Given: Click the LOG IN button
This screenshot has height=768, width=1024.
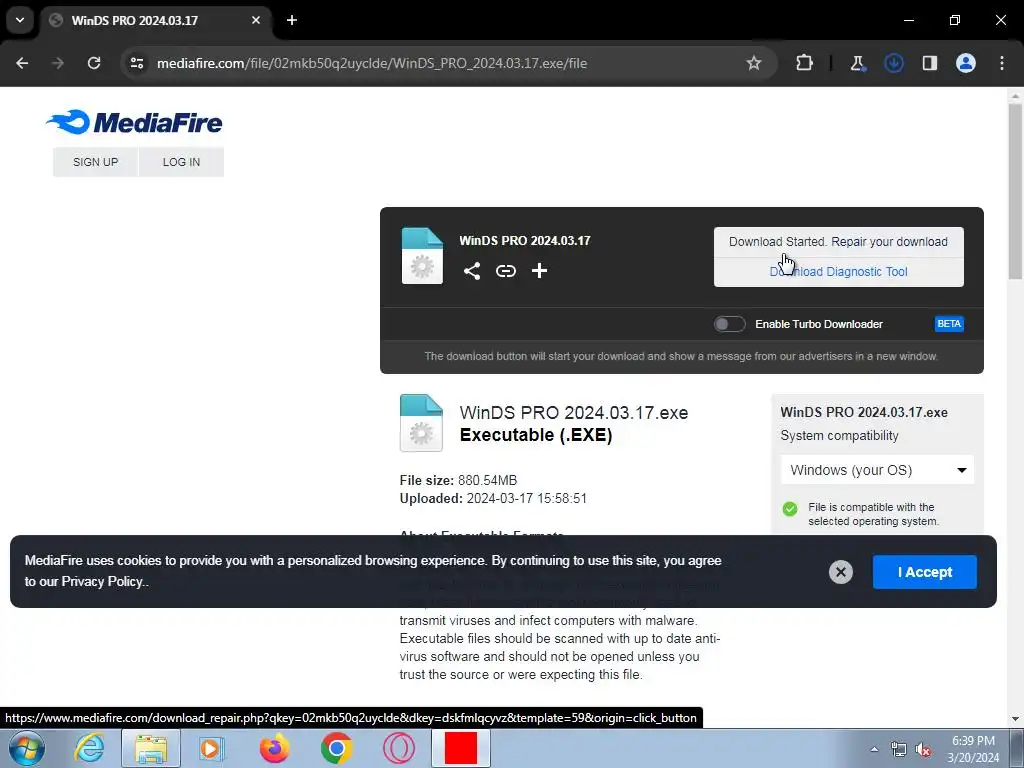Looking at the screenshot, I should click(x=182, y=162).
